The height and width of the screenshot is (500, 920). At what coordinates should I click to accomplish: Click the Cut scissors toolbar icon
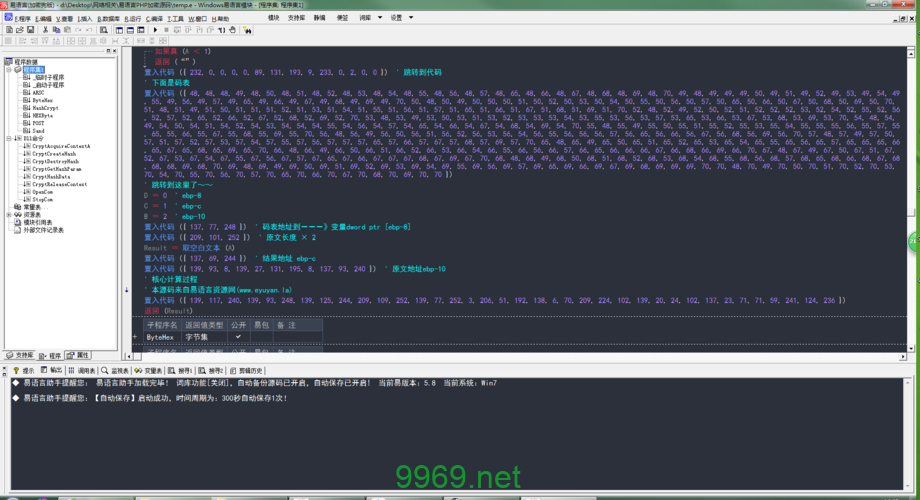point(47,30)
